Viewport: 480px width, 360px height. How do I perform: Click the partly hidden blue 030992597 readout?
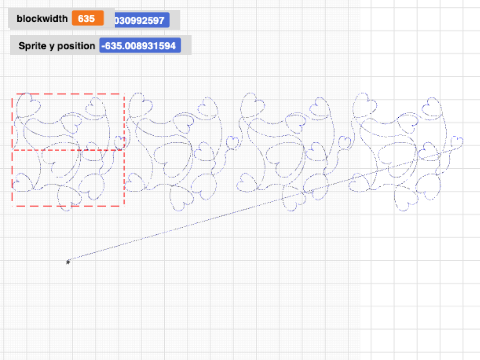(142, 20)
